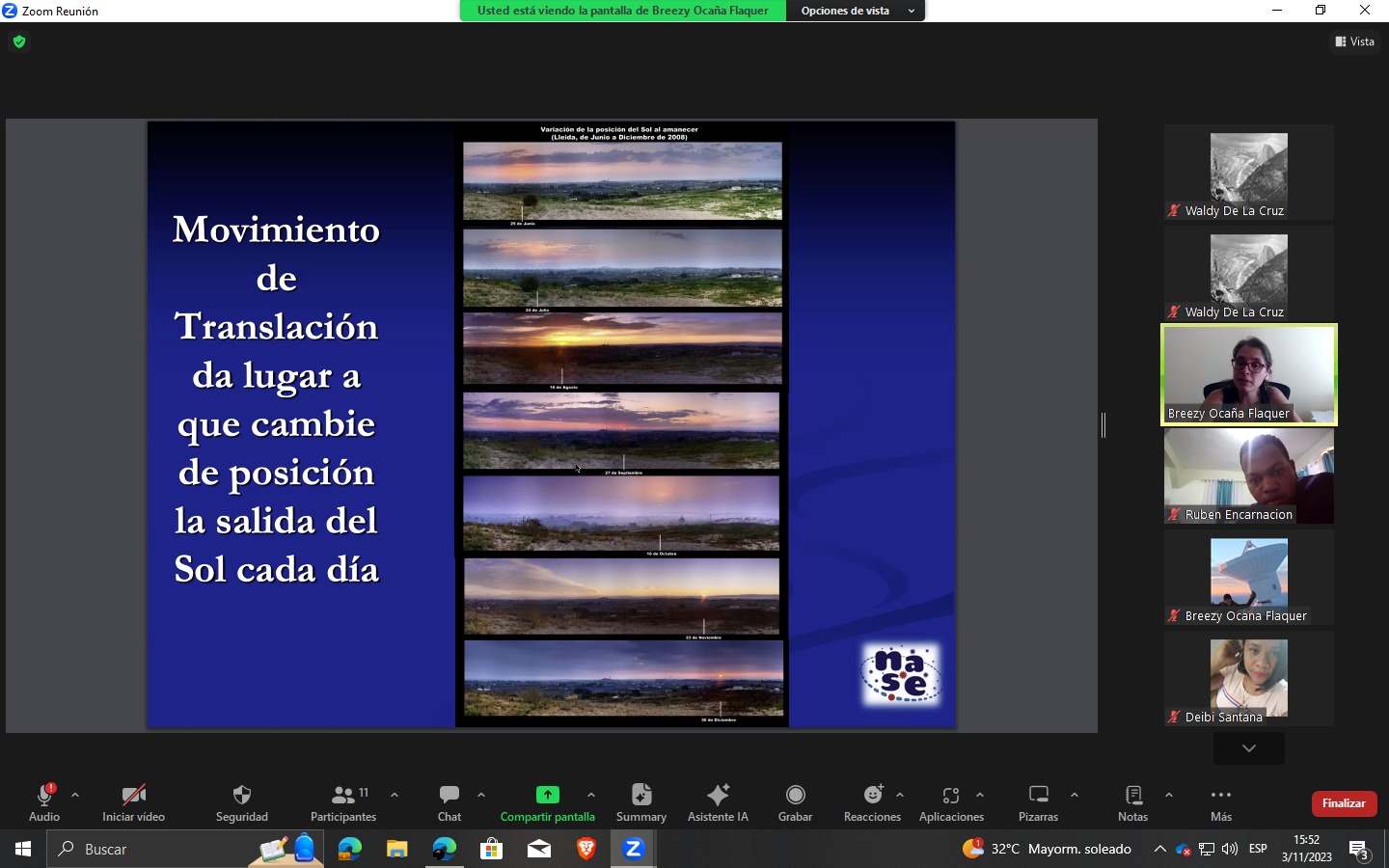
Task: Click the NASE logo on slide
Action: [901, 674]
